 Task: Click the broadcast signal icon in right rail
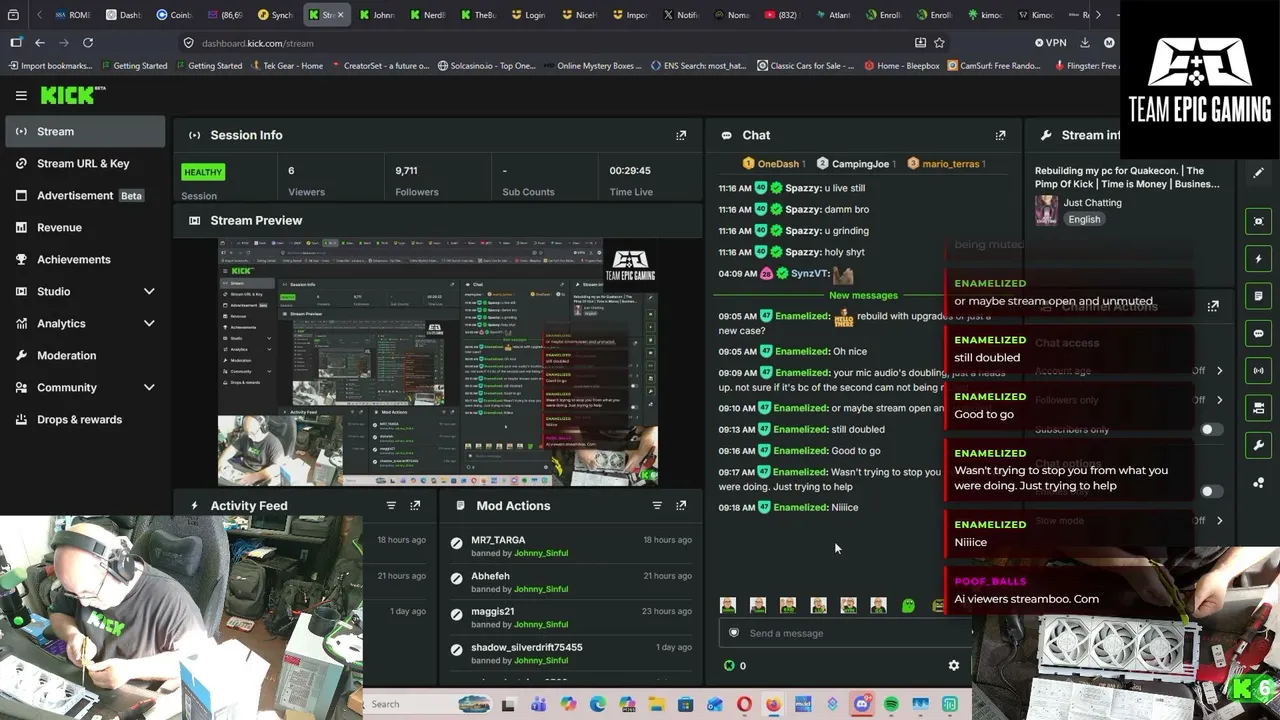pos(1259,371)
